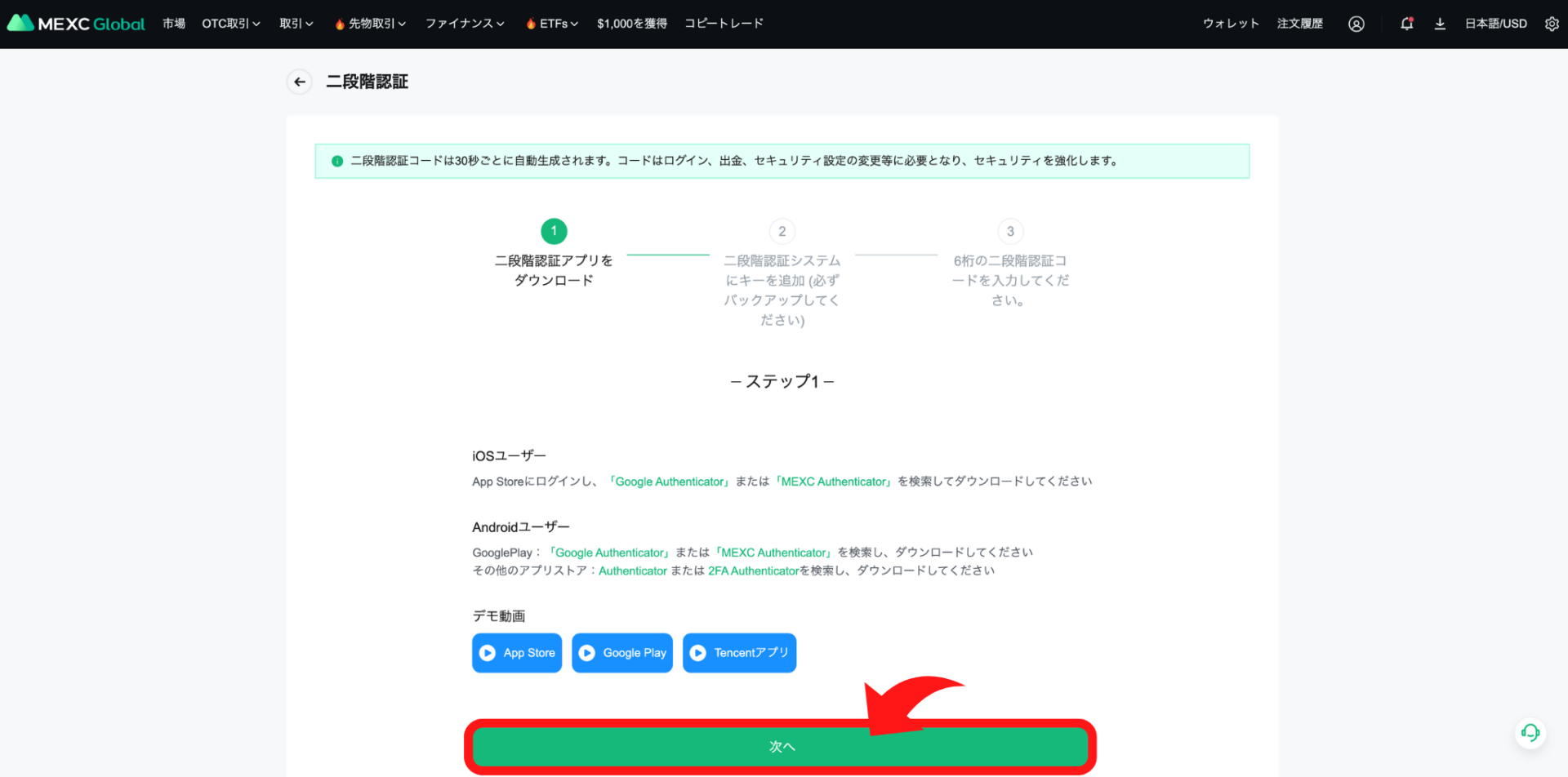Screen dimensions: 1568x777
Task: Click the info icon in the green notice
Action: pos(337,161)
